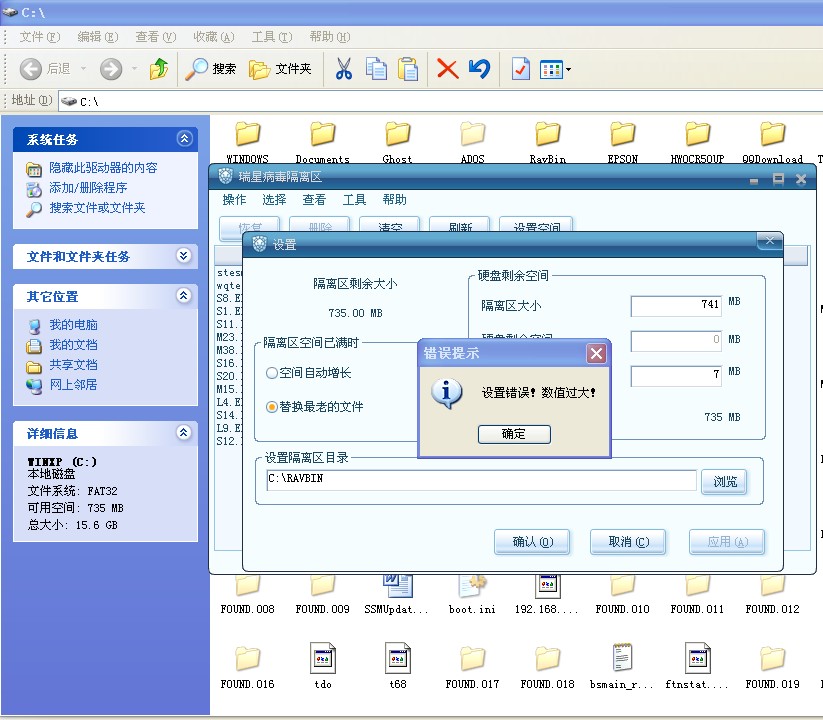Select the RavBin folder icon

tap(547, 134)
